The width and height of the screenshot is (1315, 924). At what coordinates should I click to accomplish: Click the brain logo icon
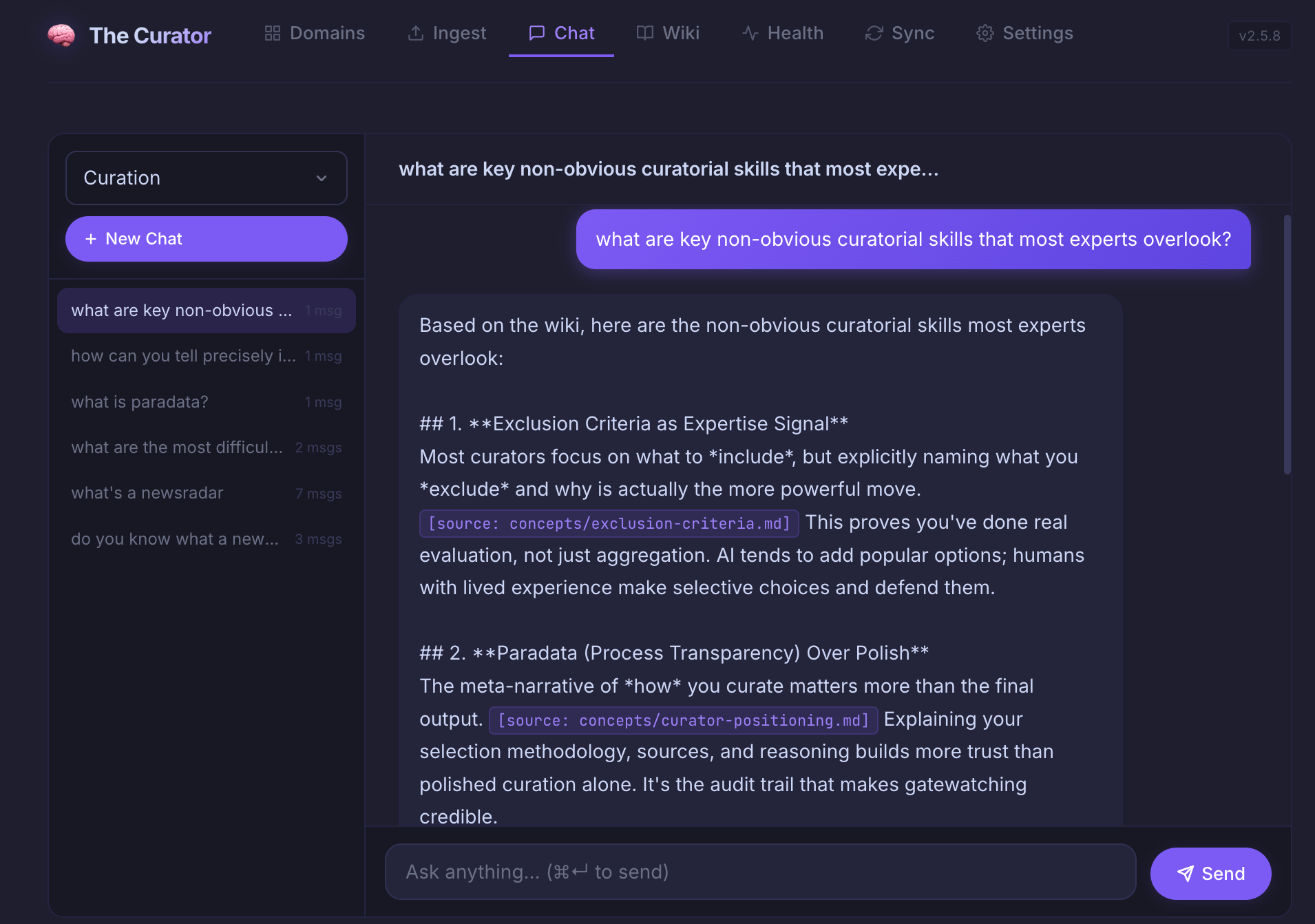[61, 34]
